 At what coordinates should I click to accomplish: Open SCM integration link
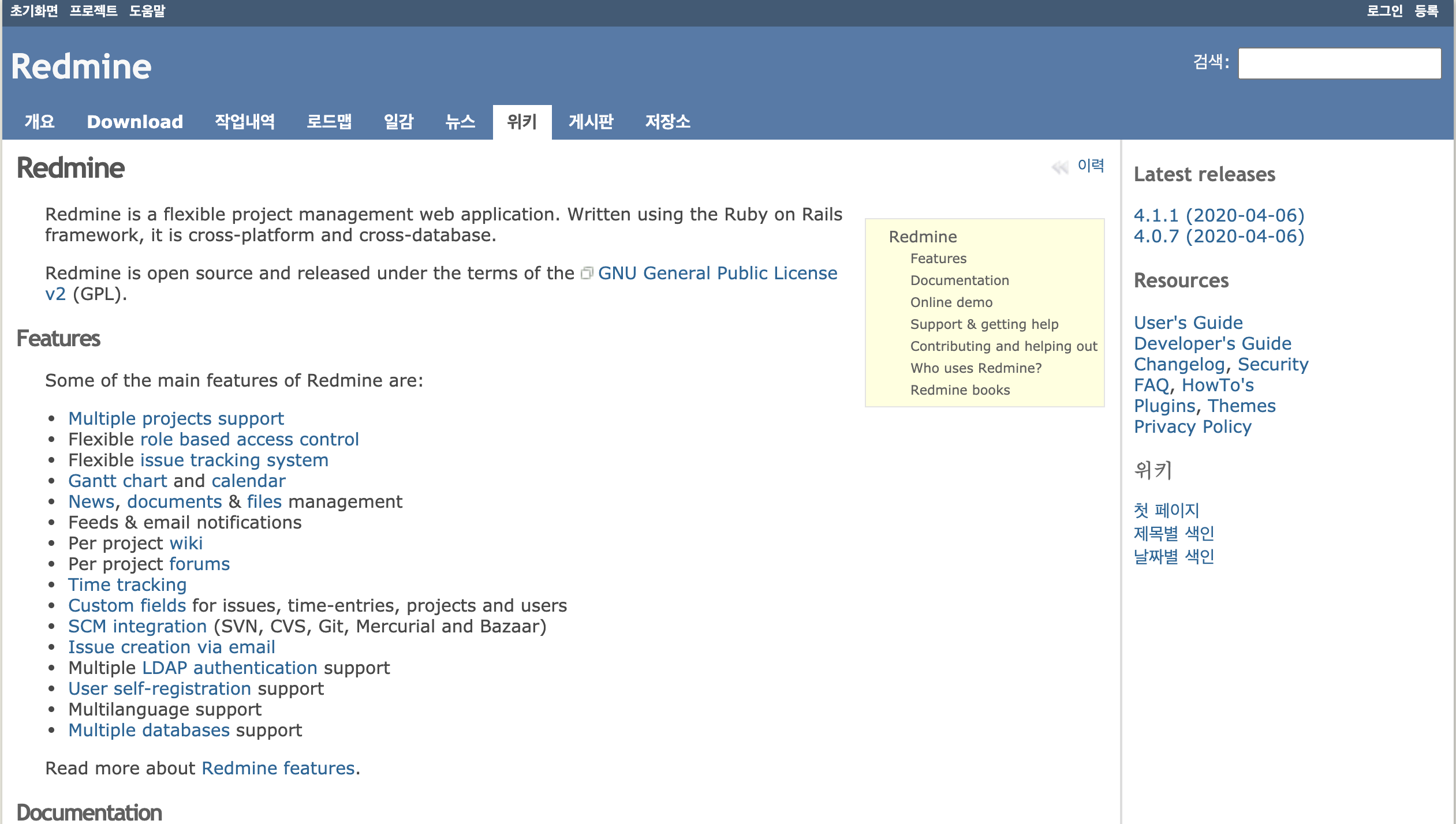point(137,626)
